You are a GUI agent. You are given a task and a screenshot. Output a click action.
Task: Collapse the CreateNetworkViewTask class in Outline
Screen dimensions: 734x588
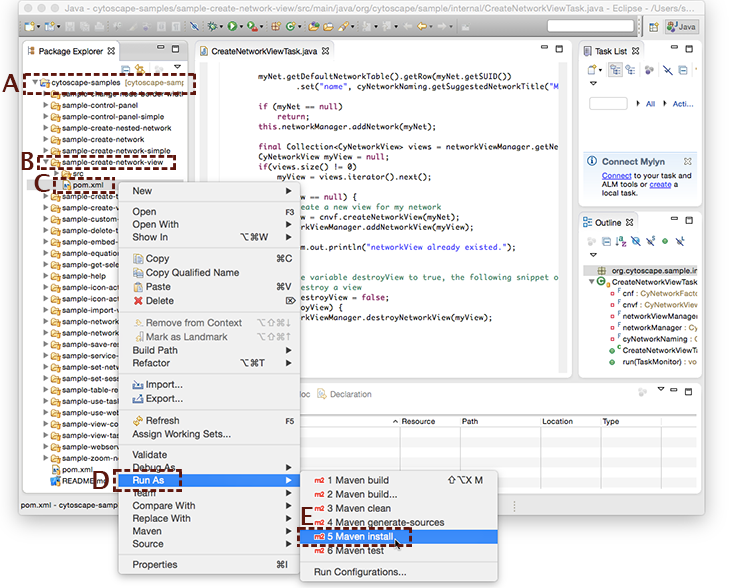tap(592, 281)
